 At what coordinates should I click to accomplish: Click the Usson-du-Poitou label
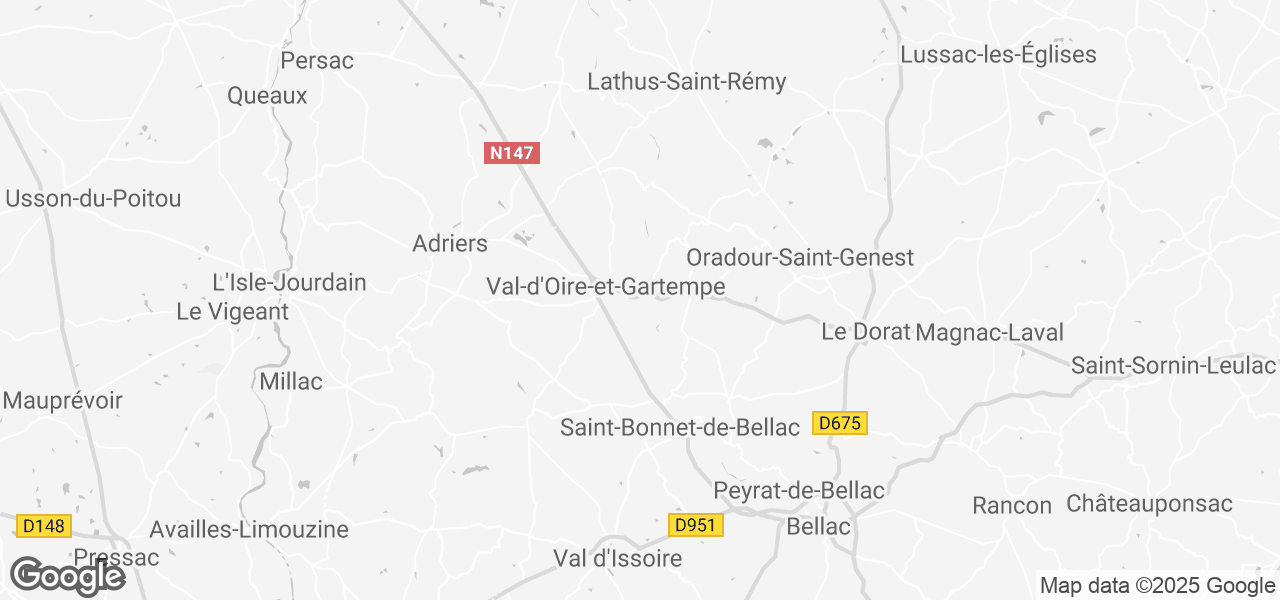(x=93, y=199)
